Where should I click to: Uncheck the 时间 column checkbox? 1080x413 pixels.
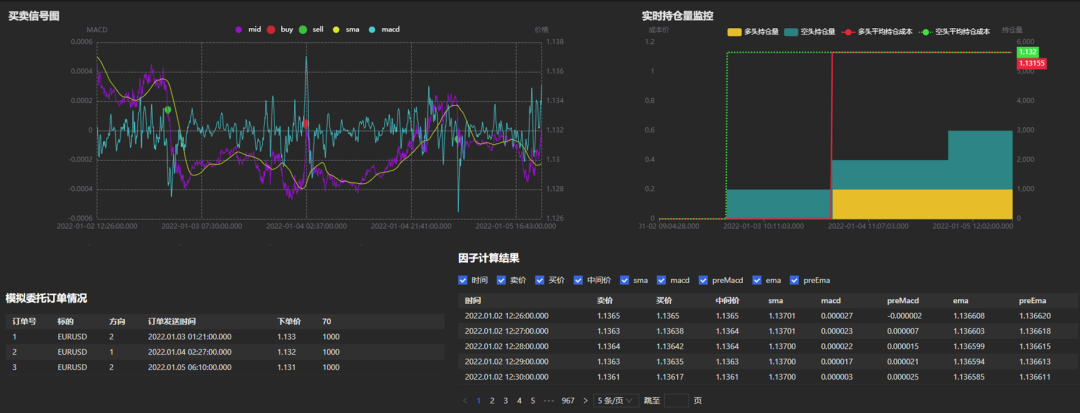tap(463, 280)
